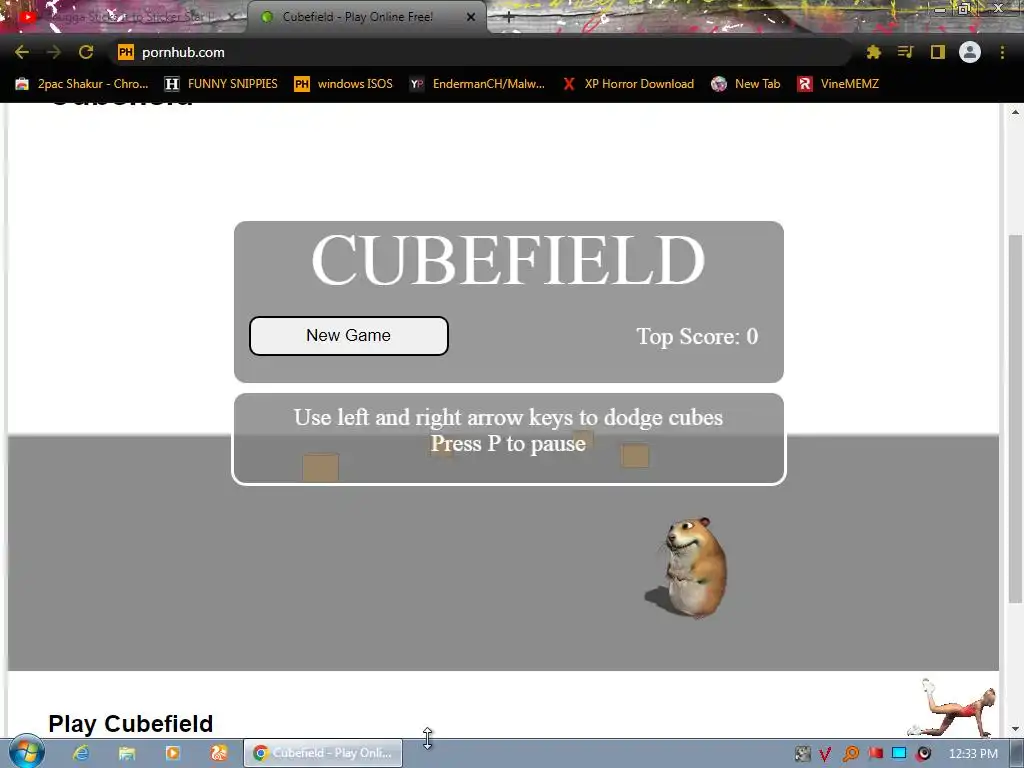Click the Top Score: 0 label
This screenshot has width=1024, height=768.
[x=697, y=336]
